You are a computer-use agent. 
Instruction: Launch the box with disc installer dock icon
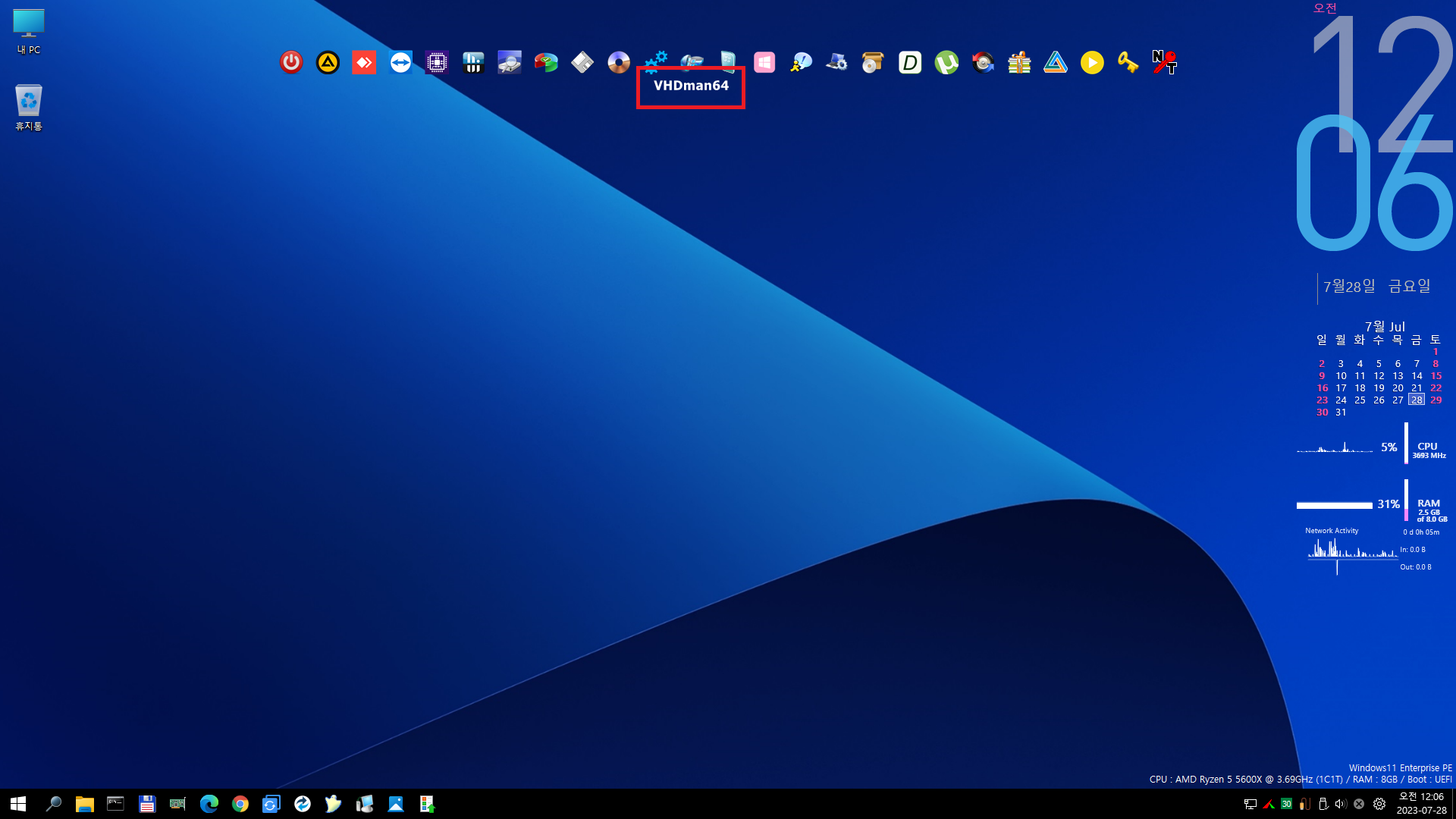click(874, 62)
